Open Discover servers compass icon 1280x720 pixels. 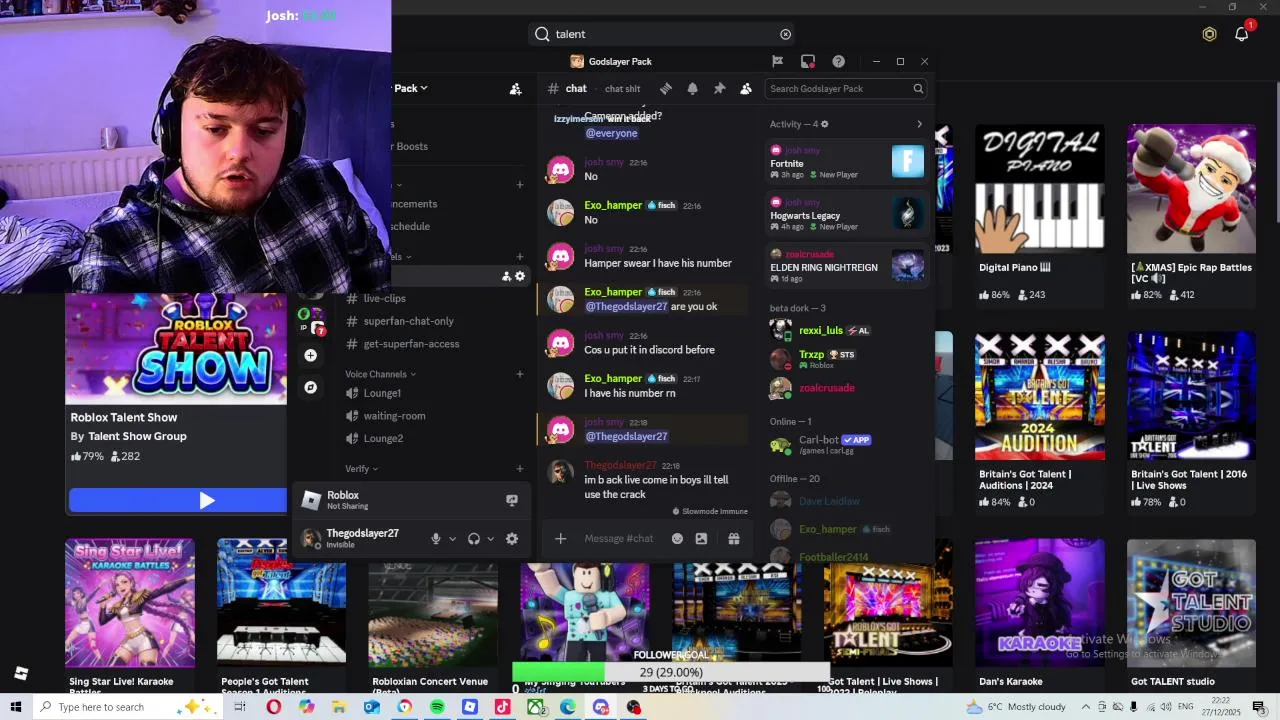pyautogui.click(x=310, y=387)
